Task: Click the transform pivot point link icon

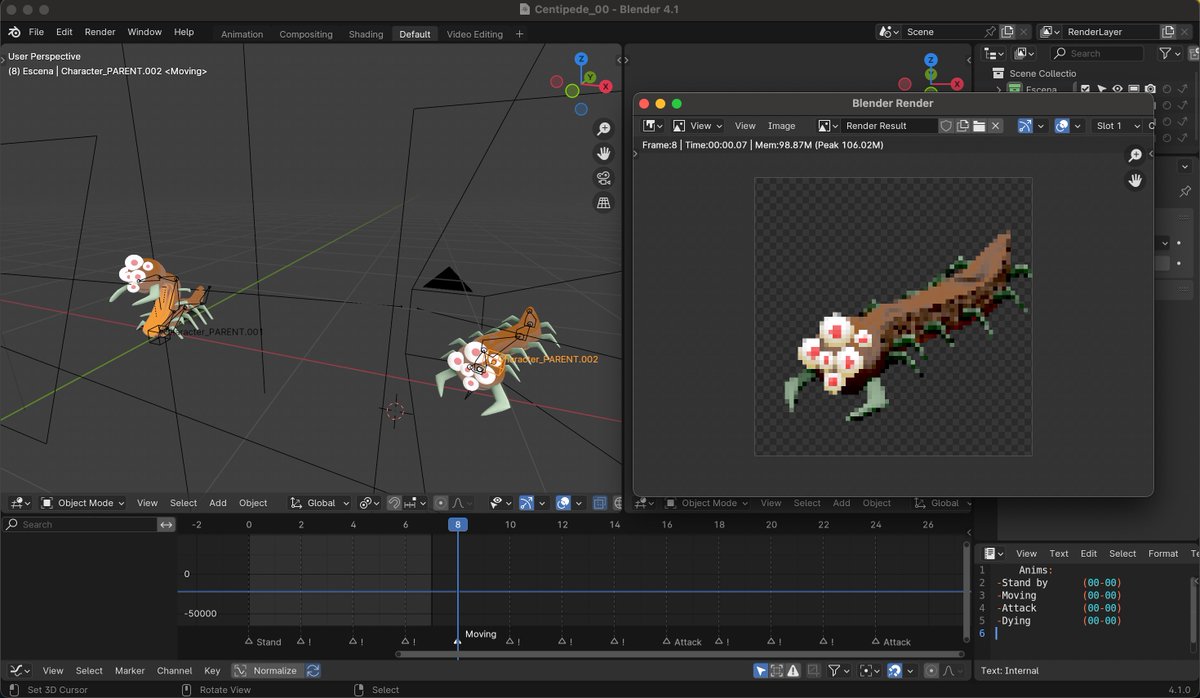Action: pos(369,503)
